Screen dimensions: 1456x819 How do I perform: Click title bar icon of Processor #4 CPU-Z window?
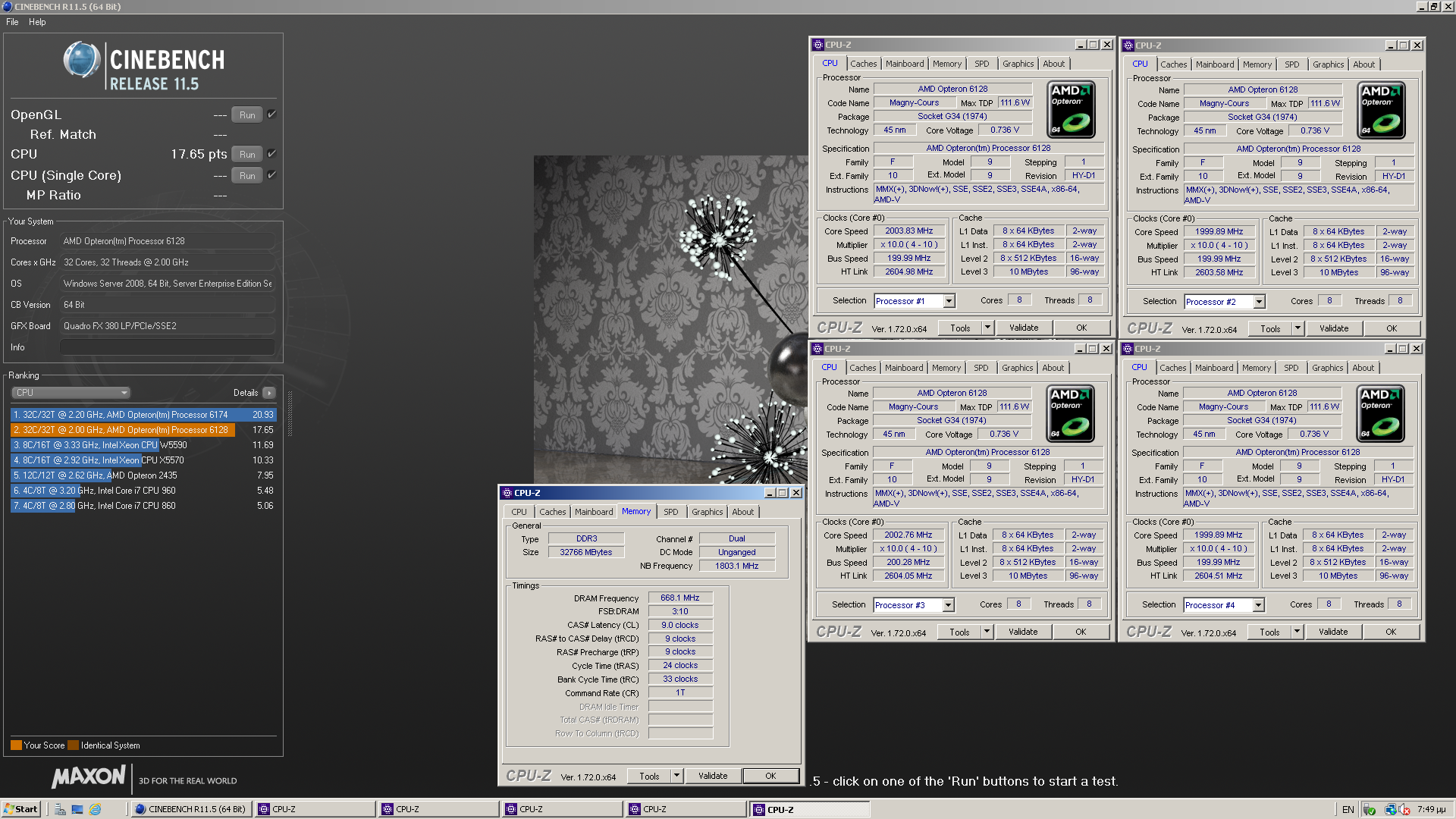[x=1127, y=349]
